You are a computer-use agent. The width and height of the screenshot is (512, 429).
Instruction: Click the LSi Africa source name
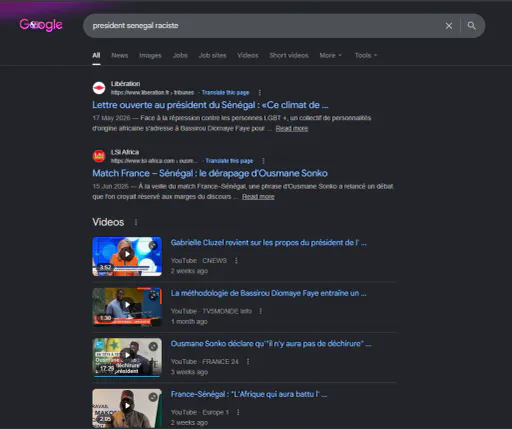tap(125, 152)
